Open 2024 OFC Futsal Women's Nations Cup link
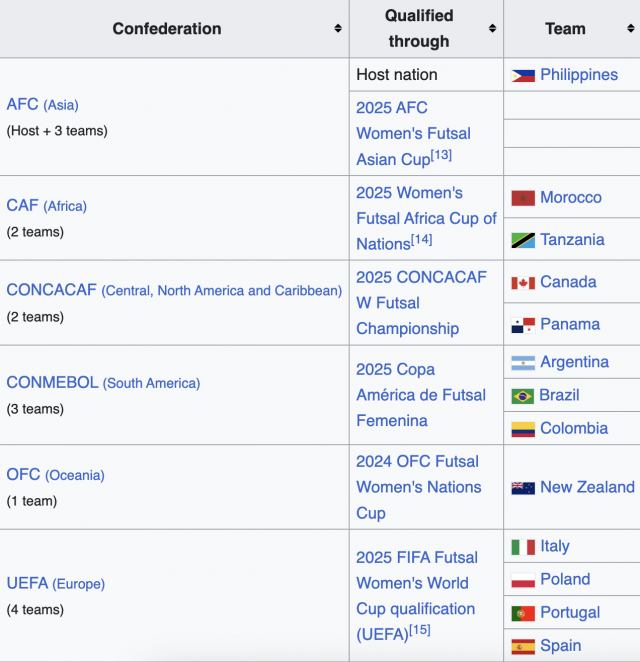The image size is (640, 662). point(419,487)
